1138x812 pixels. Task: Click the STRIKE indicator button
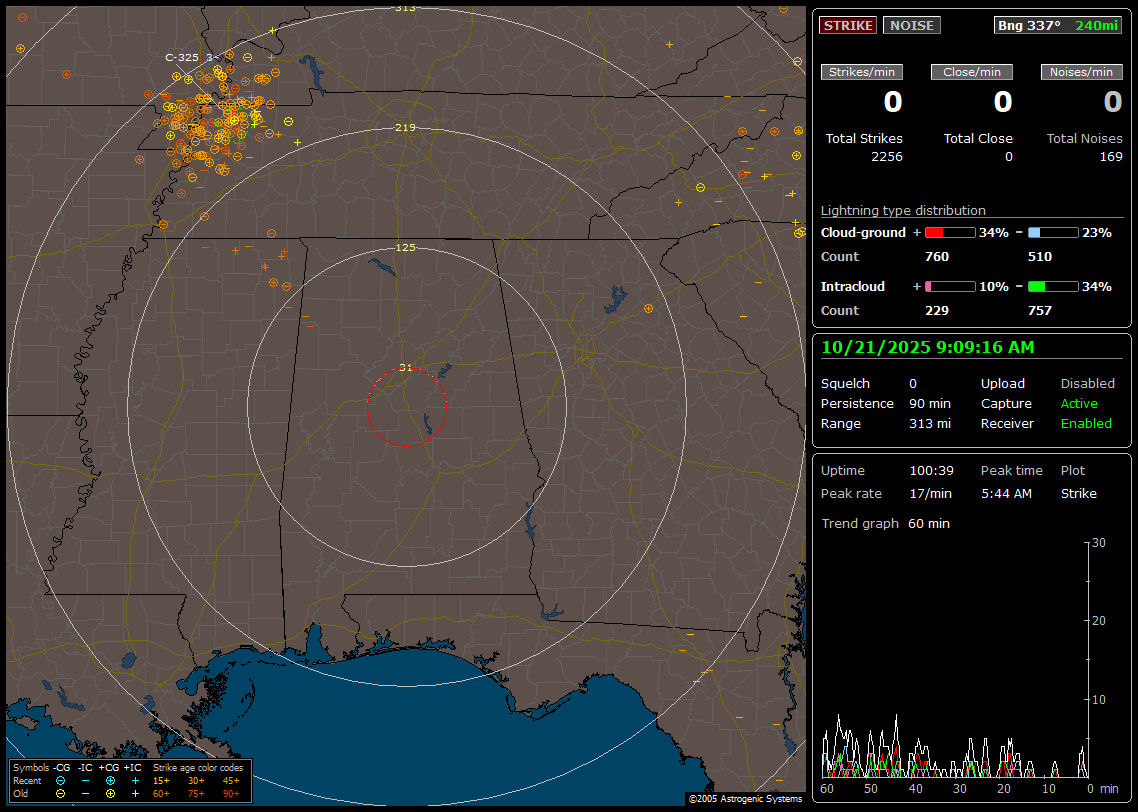click(848, 25)
